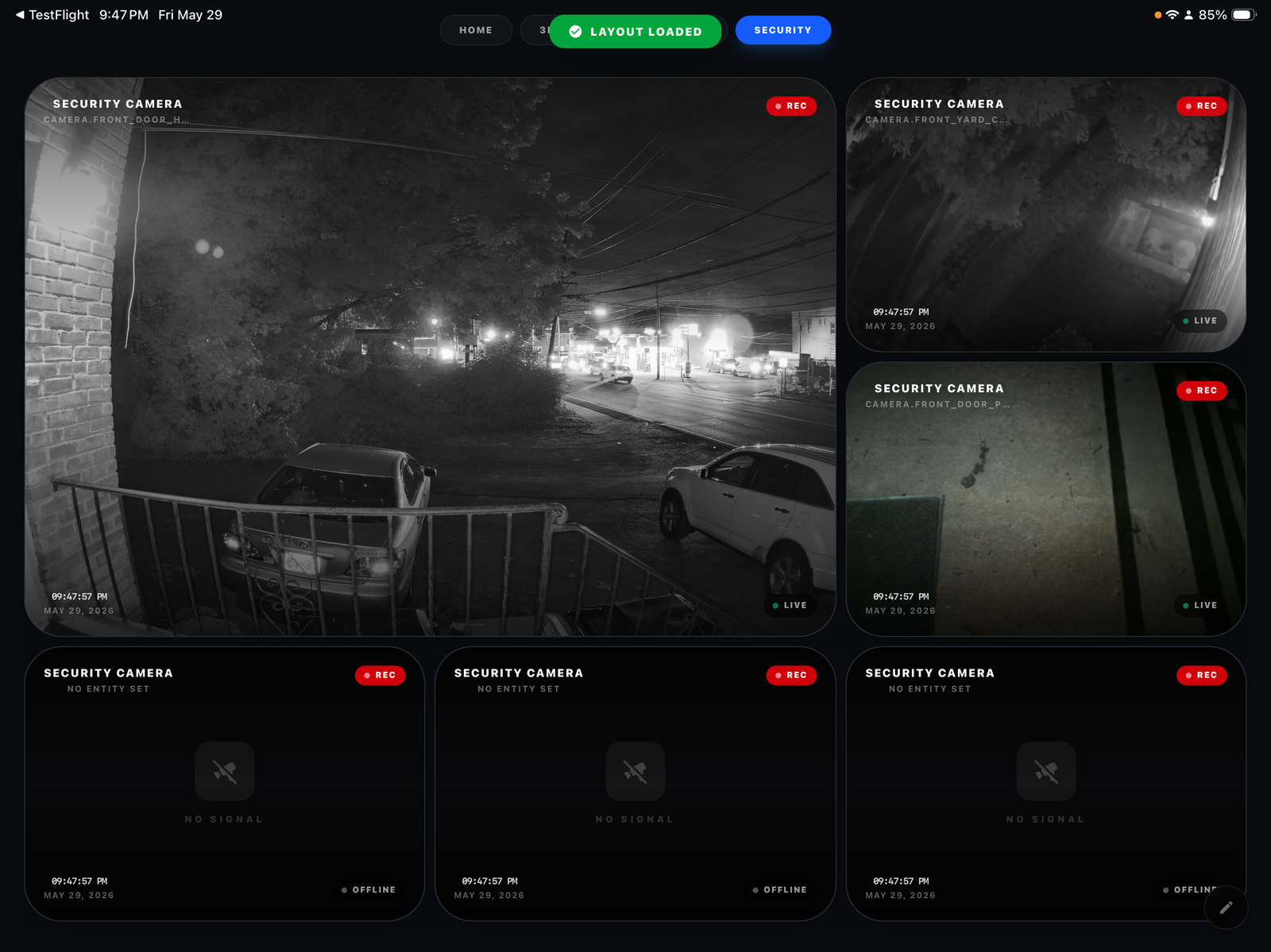Click NO SIGNAL text in bottom-right card
1271x952 pixels.
pos(1045,819)
